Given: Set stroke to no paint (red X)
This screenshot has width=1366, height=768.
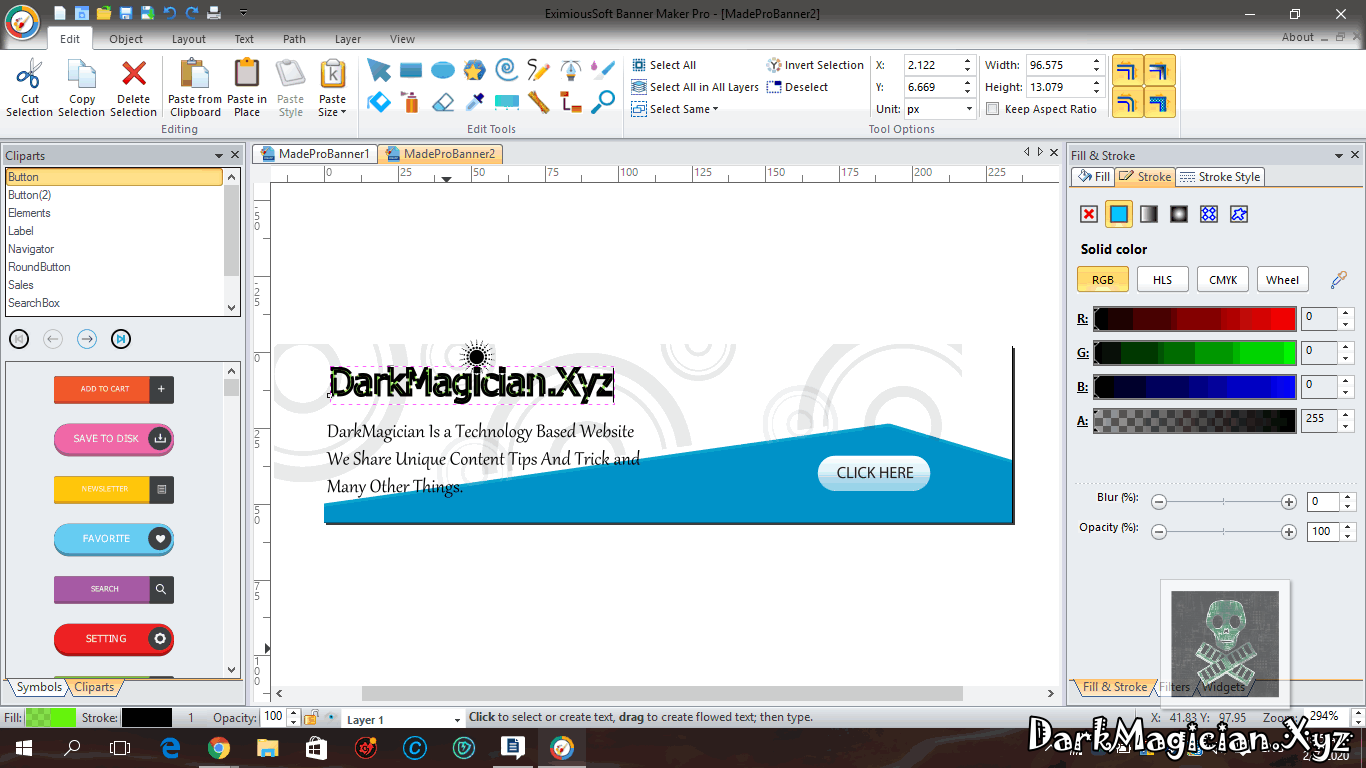Looking at the screenshot, I should coord(1089,214).
